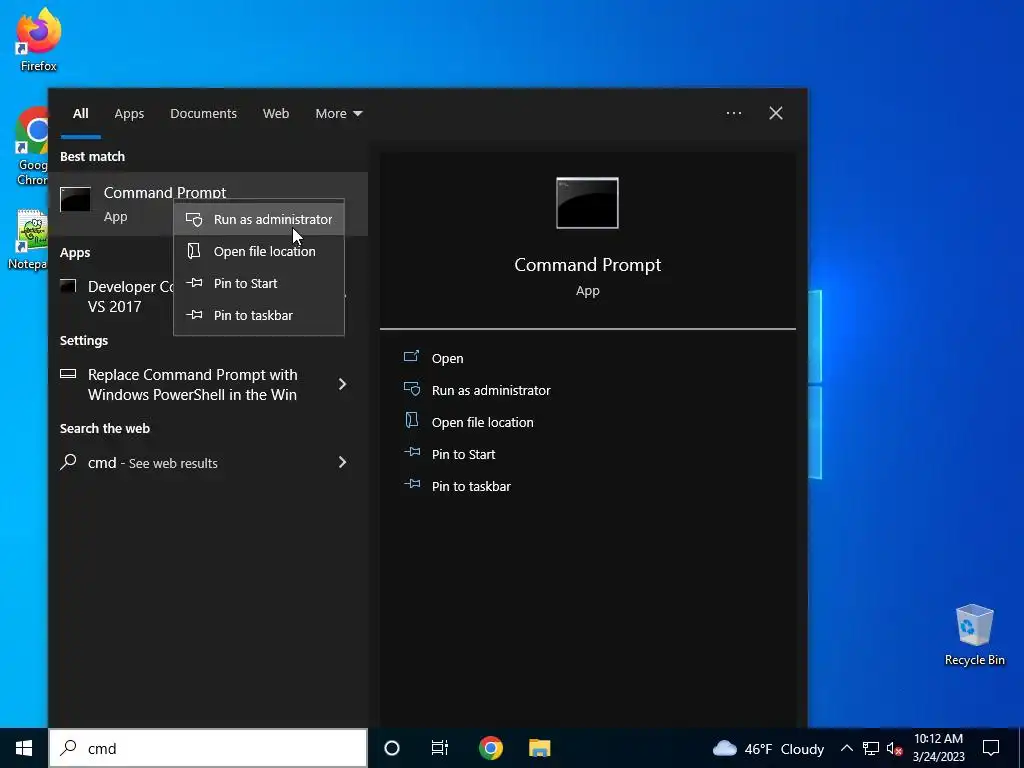
Task: Choose Pin to Start in context menu
Action: 259,283
